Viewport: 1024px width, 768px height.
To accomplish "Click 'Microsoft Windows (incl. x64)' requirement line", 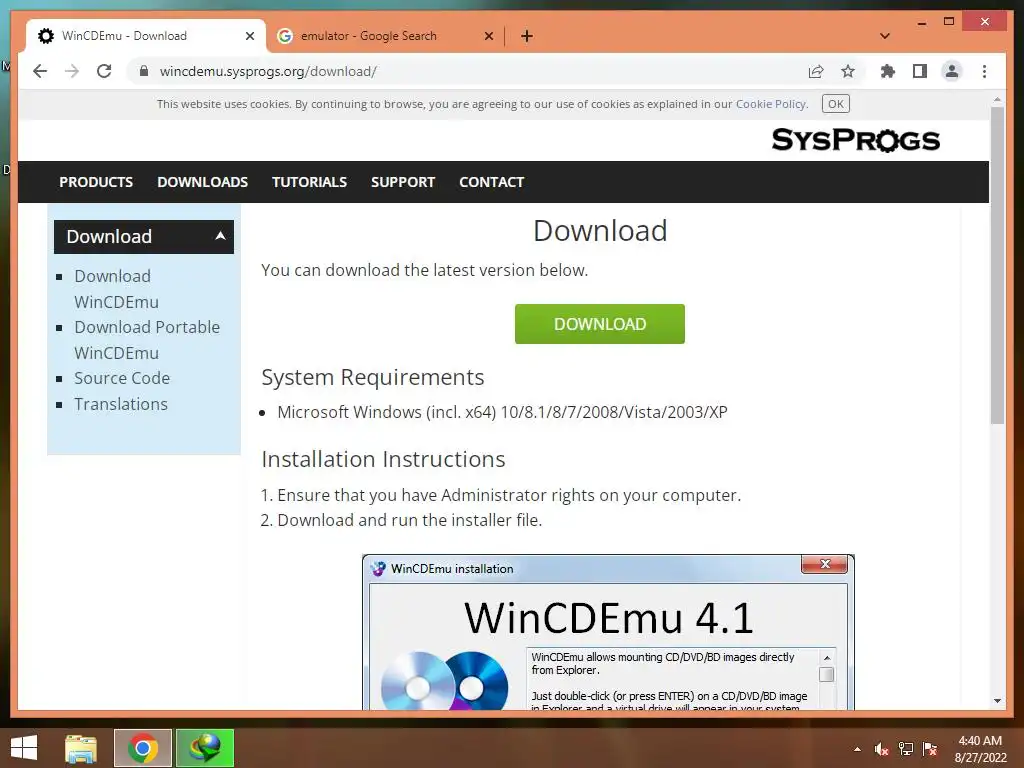I will [x=502, y=412].
